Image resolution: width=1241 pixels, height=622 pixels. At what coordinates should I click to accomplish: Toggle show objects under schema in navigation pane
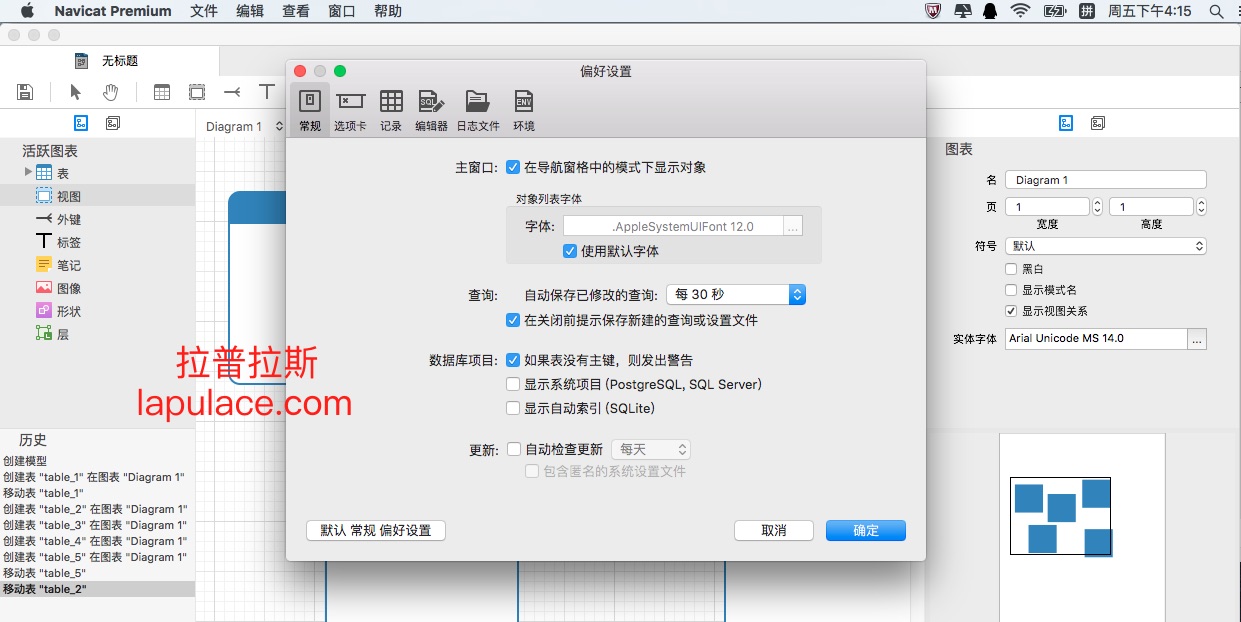pos(513,167)
